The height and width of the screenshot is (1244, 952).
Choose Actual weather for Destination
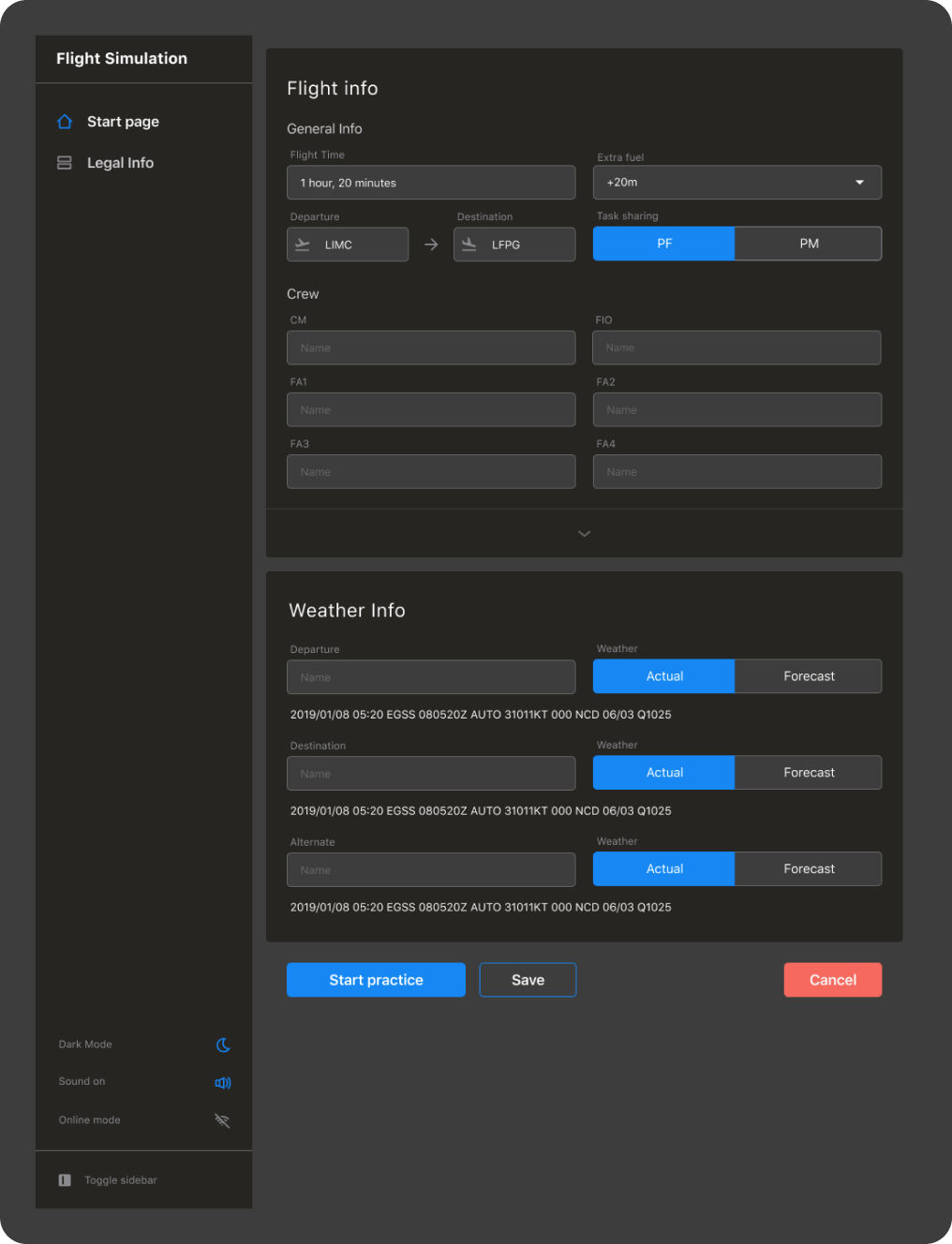click(x=664, y=773)
